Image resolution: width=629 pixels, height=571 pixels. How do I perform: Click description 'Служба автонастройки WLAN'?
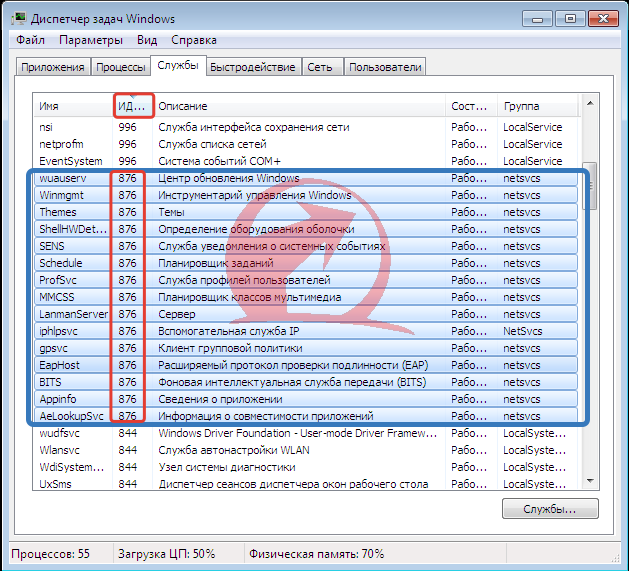[x=234, y=450]
